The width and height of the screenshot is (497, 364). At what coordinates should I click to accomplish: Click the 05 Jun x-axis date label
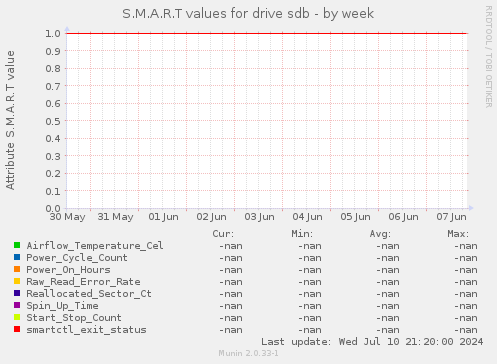(355, 217)
